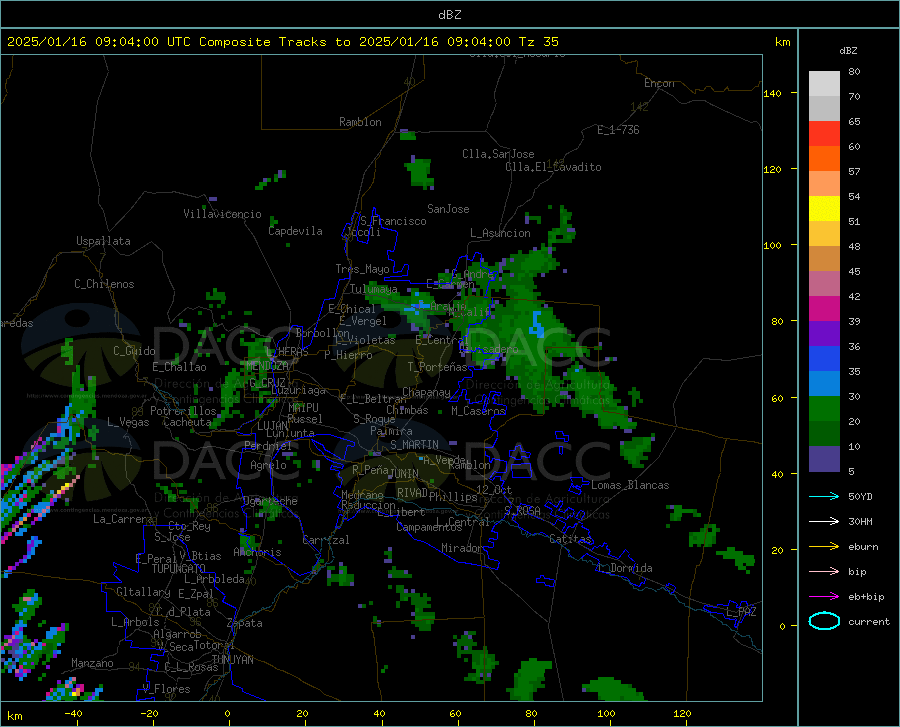Click the Clla.El_Cavadito map label
The height and width of the screenshot is (727, 900).
pyautogui.click(x=553, y=167)
